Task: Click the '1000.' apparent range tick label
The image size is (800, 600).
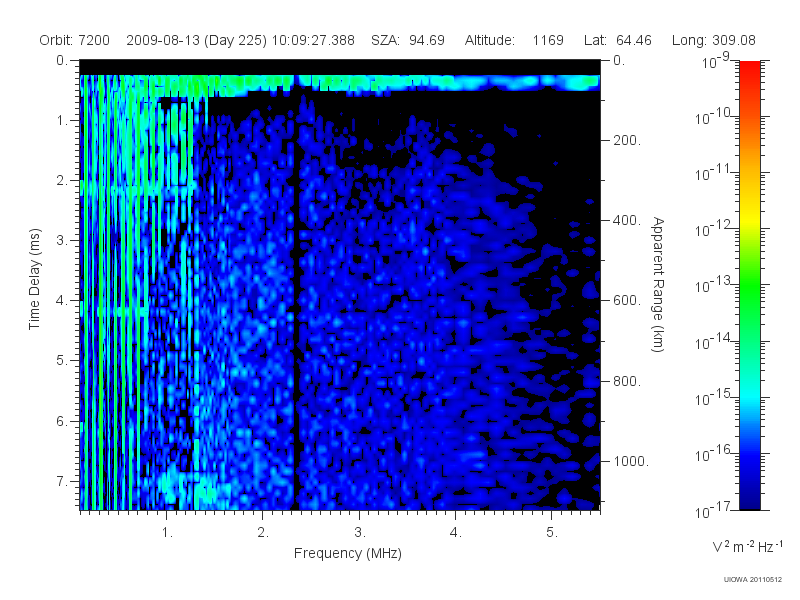Action: coord(631,461)
